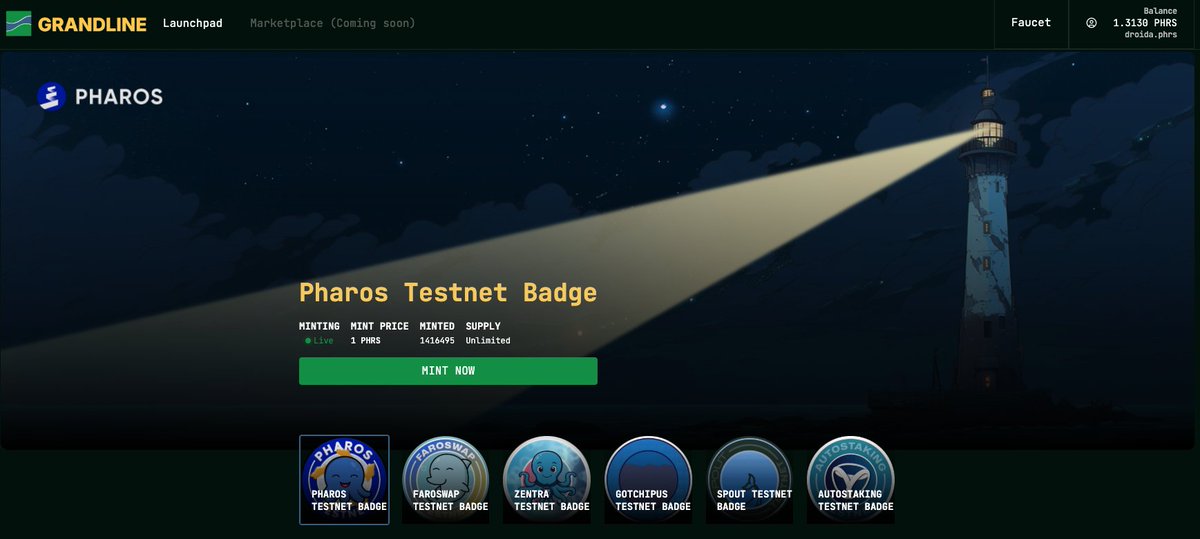The width and height of the screenshot is (1200, 539).
Task: Select the Gotchipus Testnet Badge thumbnail
Action: point(648,479)
